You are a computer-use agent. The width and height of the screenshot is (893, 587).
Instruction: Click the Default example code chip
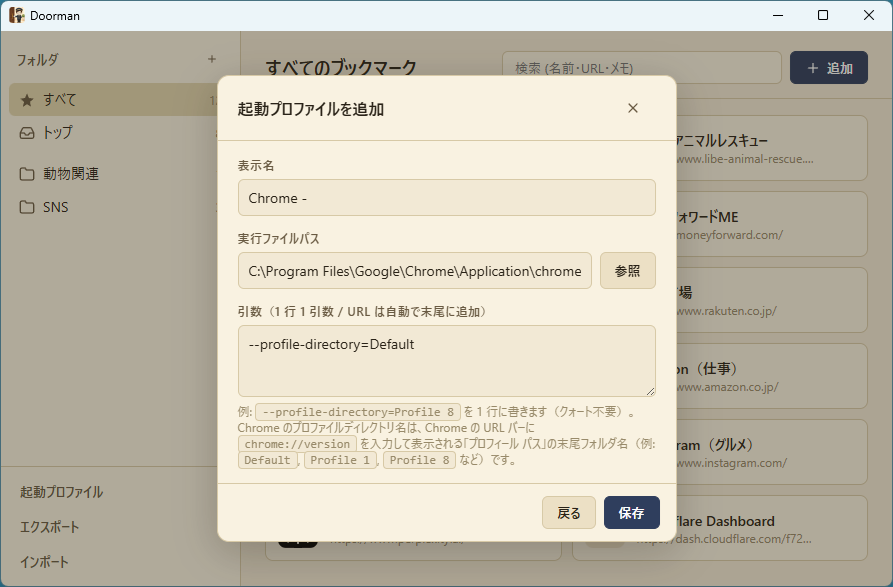point(267,459)
